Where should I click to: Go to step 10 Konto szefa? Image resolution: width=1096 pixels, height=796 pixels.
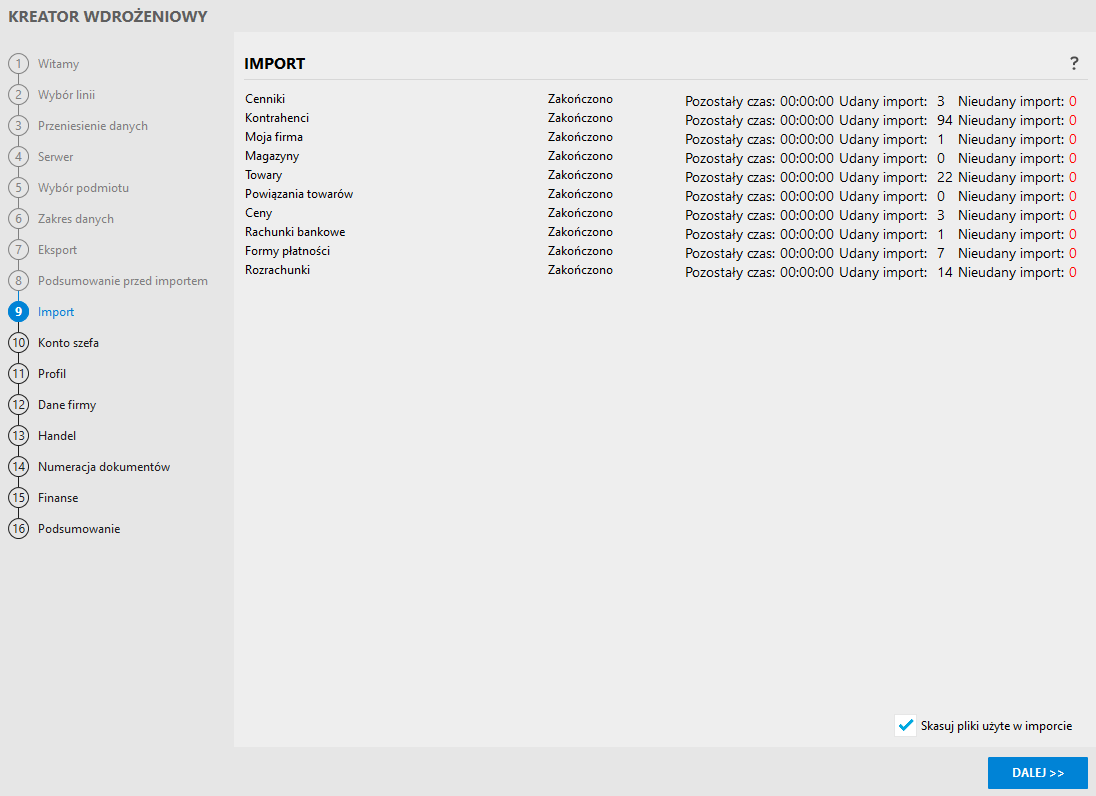coord(54,342)
